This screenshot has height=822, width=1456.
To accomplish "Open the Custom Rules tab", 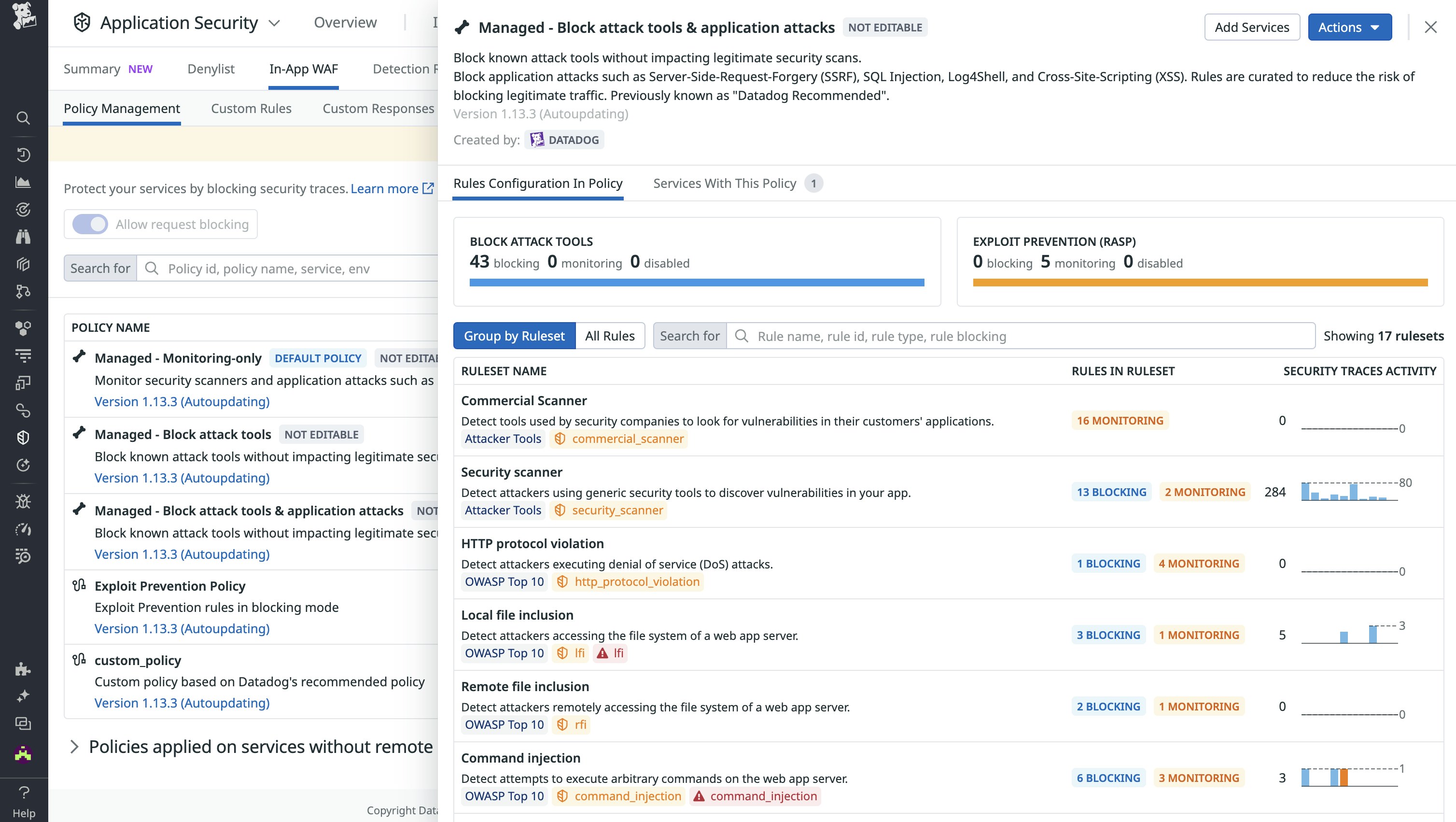I will coord(251,109).
